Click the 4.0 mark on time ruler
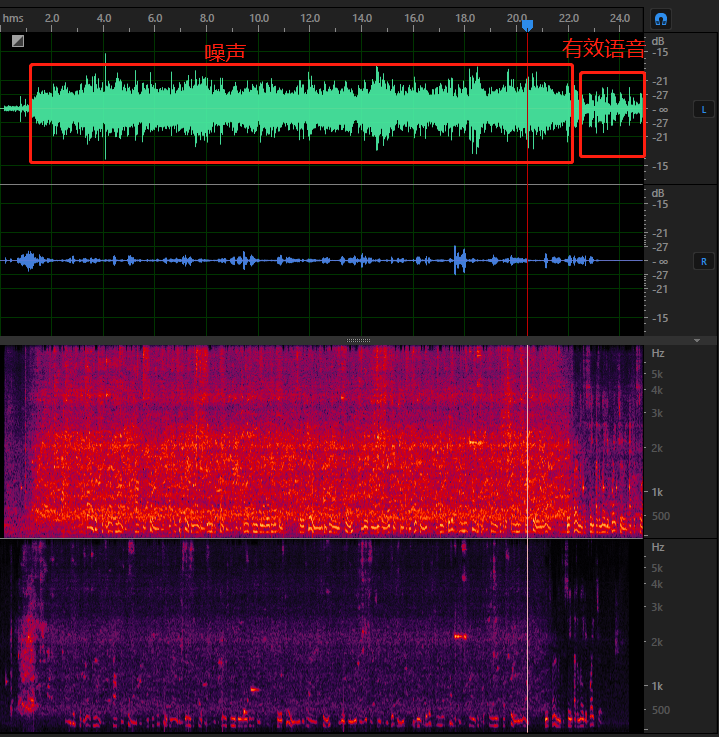This screenshot has width=719, height=737. click(104, 18)
